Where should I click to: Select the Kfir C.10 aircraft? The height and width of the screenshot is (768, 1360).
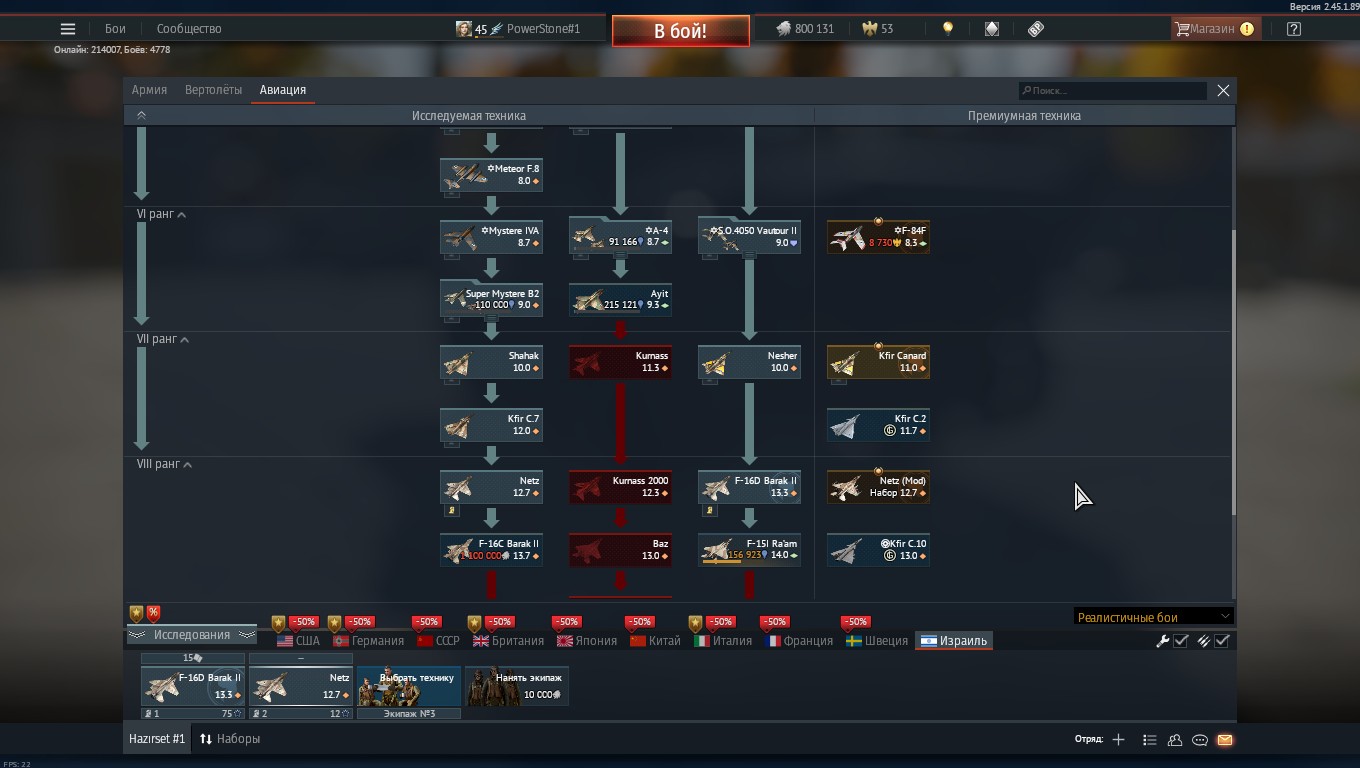[878, 550]
